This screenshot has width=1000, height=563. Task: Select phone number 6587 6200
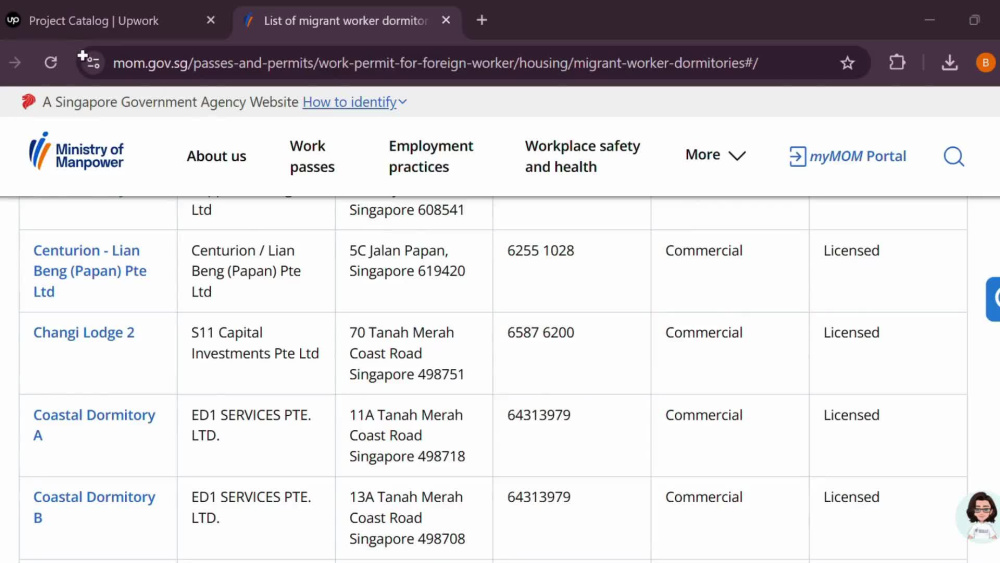click(x=540, y=333)
